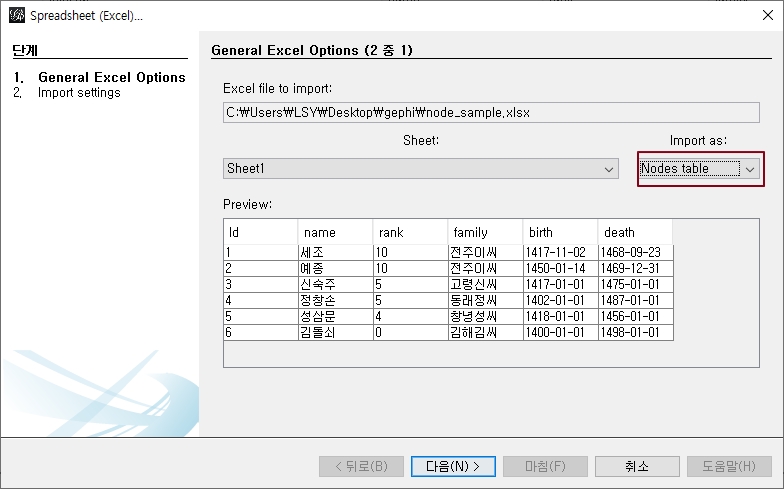Viewport: 784px width, 489px height.
Task: Click the 신숙주 name cell
Action: point(335,284)
